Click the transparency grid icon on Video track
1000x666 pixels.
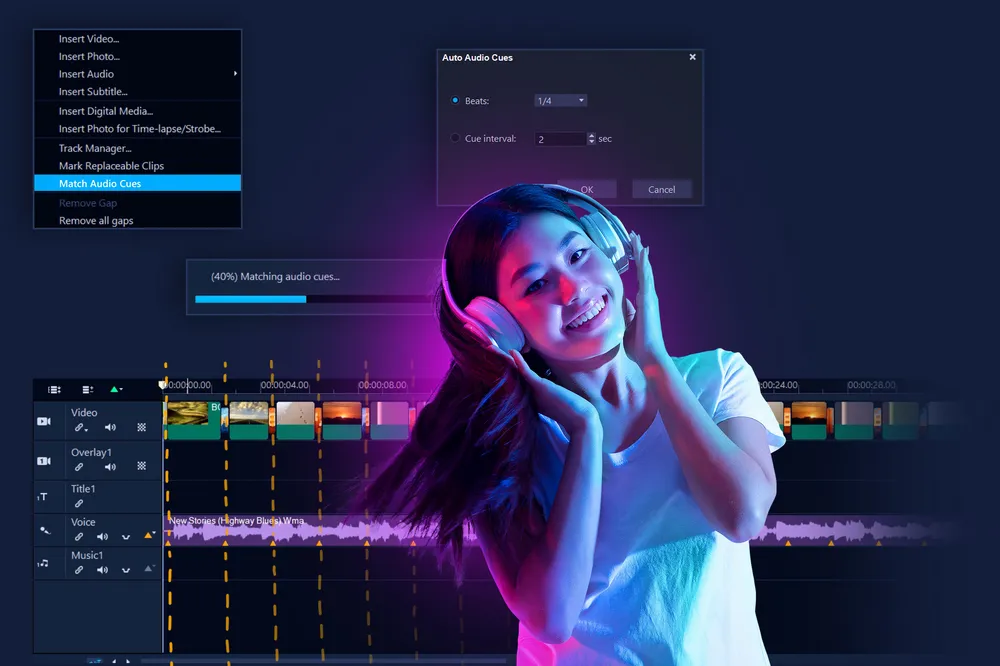pyautogui.click(x=141, y=428)
